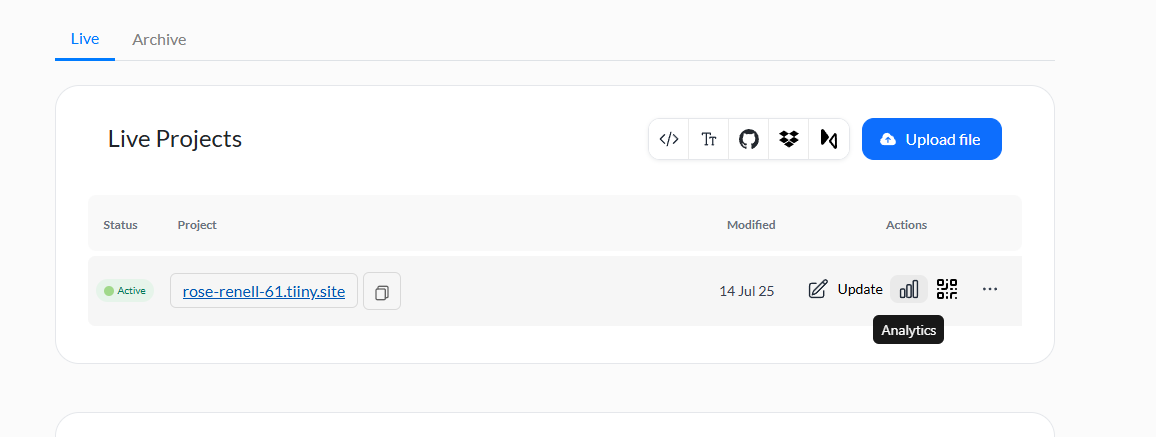Open the rose-renell-61.tiiny.site link
The width and height of the screenshot is (1156, 437).
coord(264,291)
